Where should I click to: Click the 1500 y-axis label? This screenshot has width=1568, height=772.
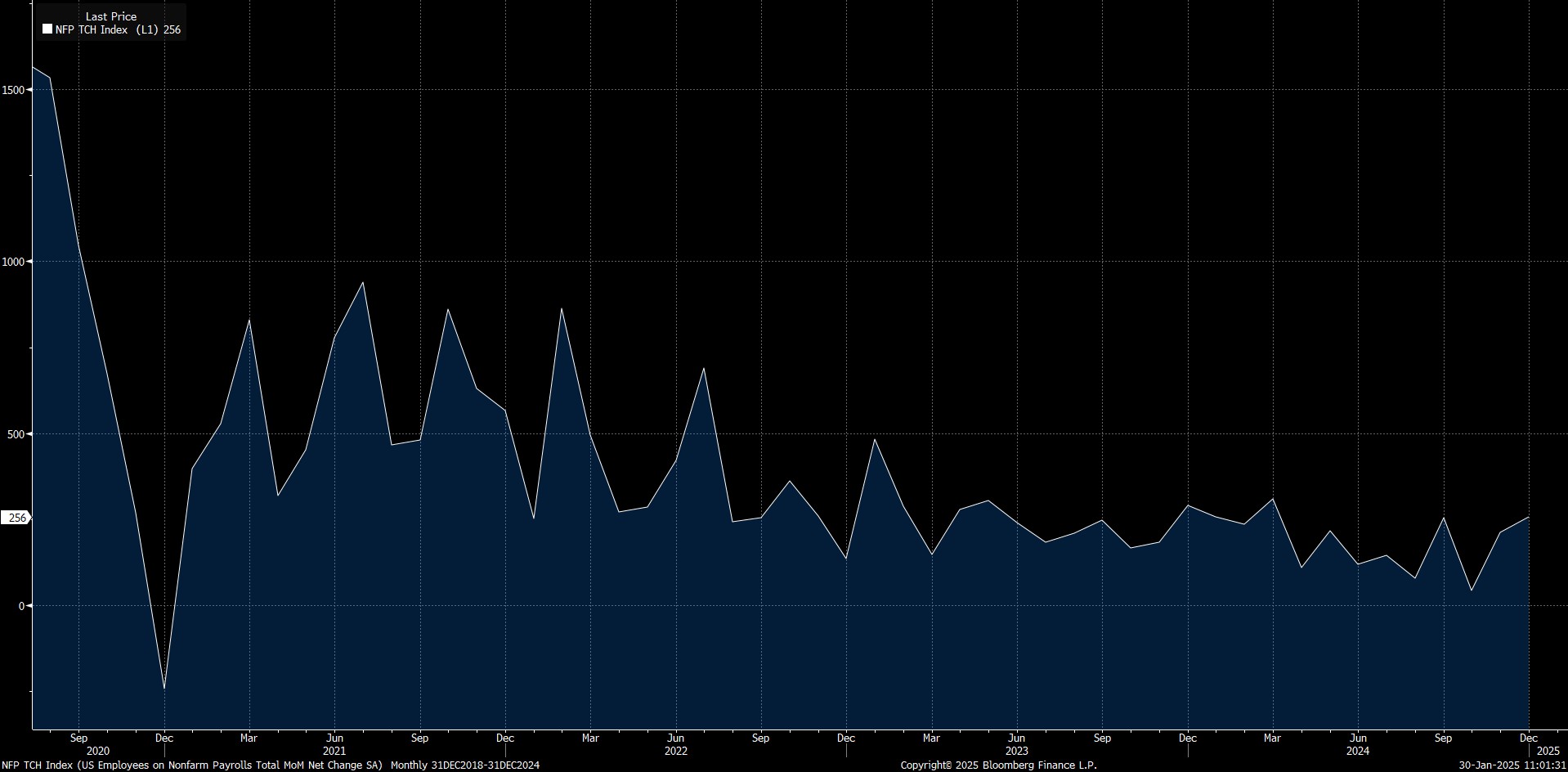(x=13, y=89)
